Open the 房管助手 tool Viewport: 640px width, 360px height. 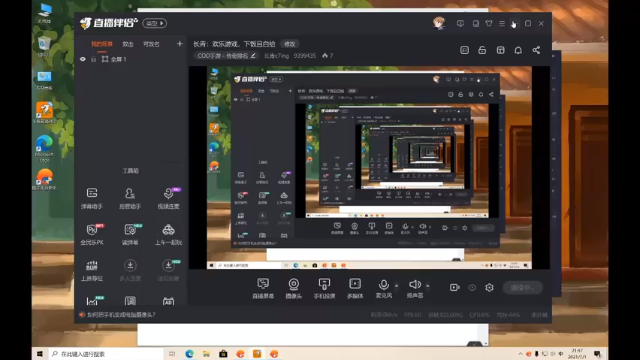(130, 198)
